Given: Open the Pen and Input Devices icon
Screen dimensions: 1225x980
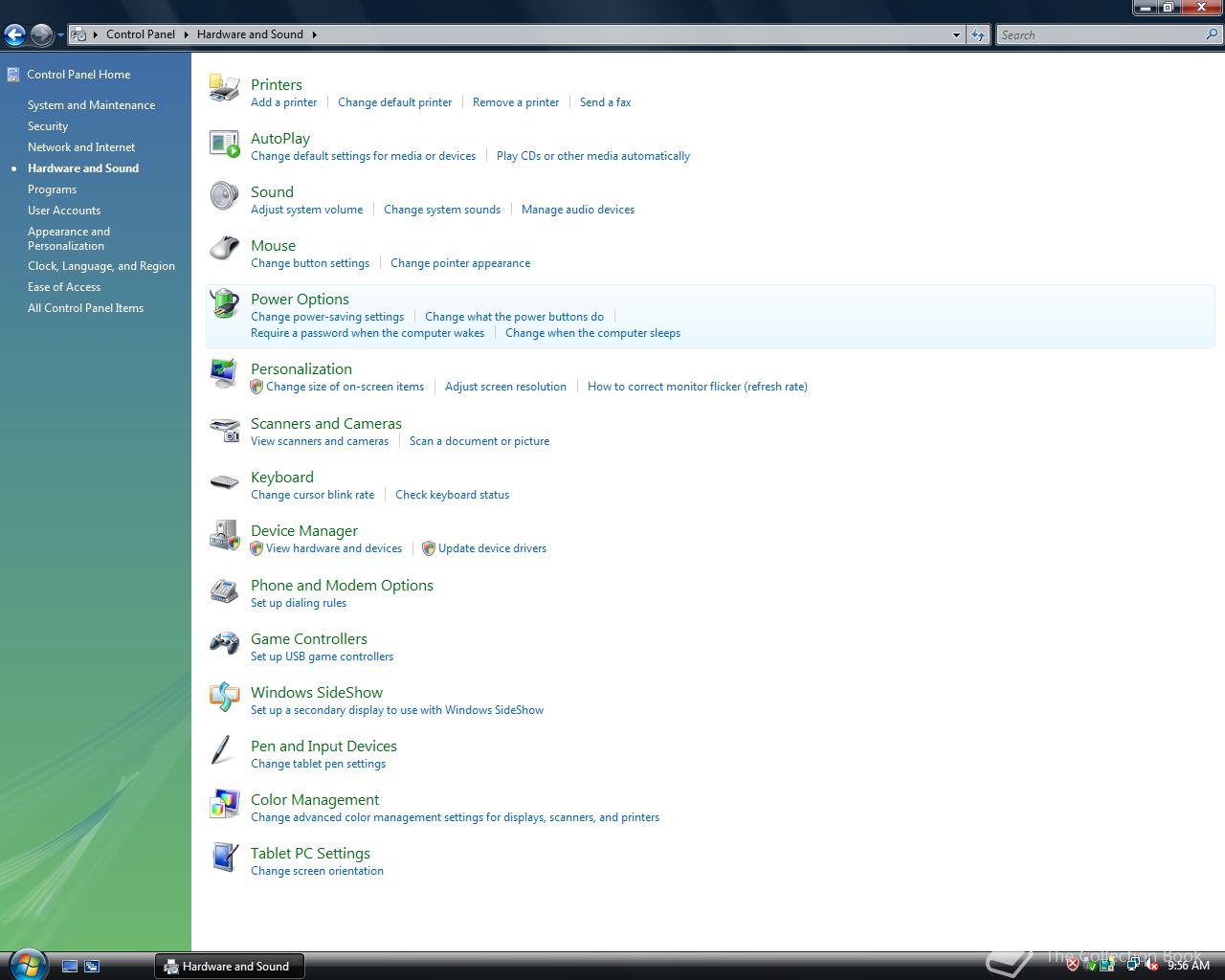Looking at the screenshot, I should pyautogui.click(x=222, y=750).
